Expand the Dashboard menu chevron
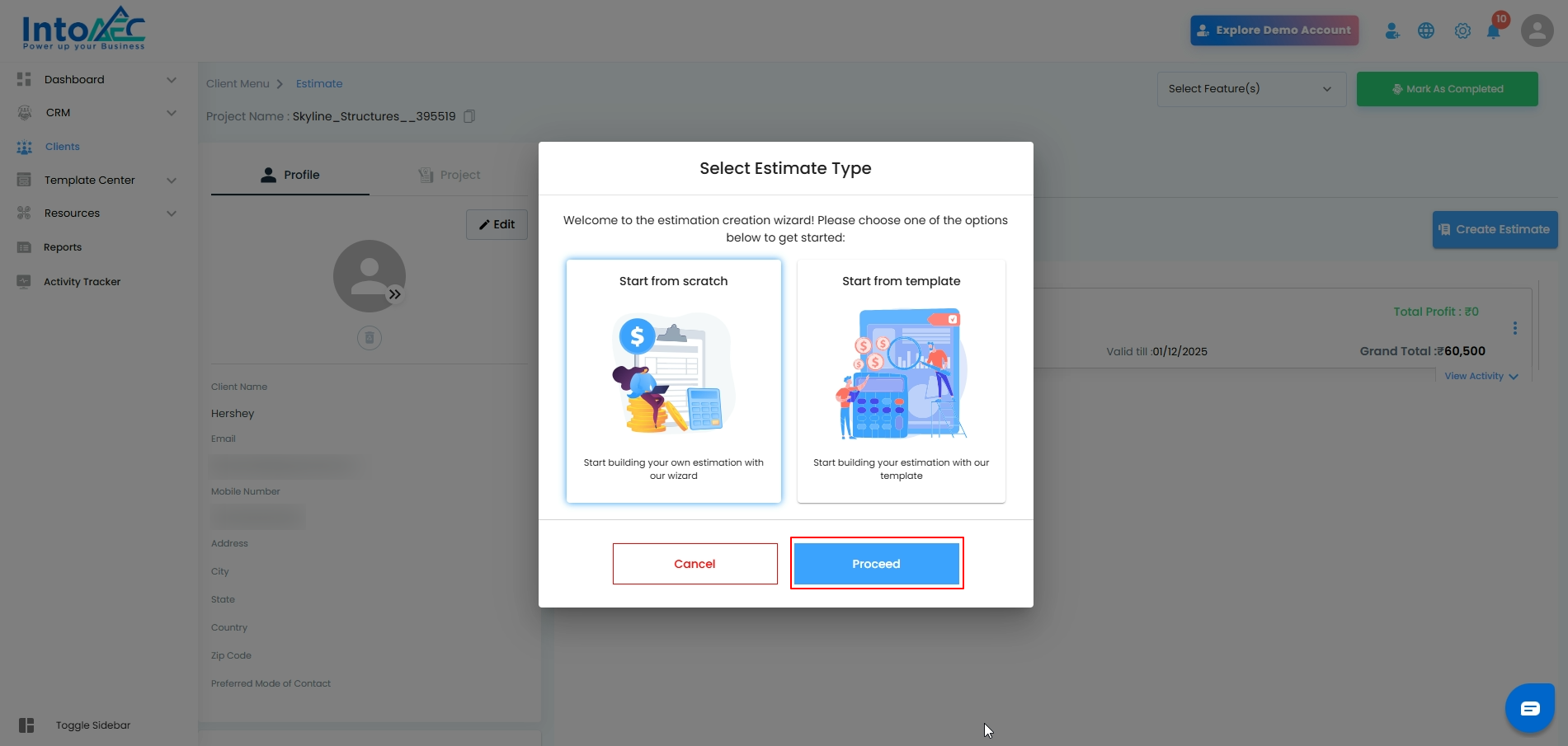Screen dimensions: 1568x746 coord(172,80)
